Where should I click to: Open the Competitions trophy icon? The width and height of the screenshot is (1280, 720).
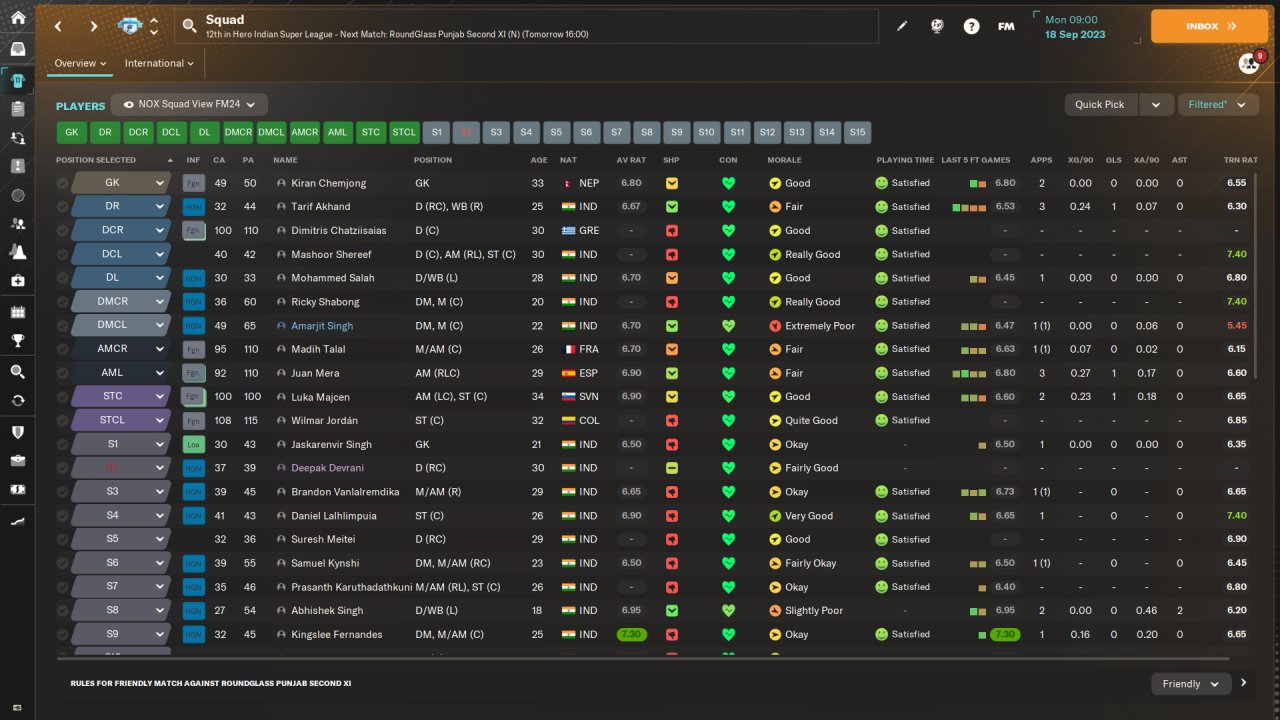(x=17, y=341)
